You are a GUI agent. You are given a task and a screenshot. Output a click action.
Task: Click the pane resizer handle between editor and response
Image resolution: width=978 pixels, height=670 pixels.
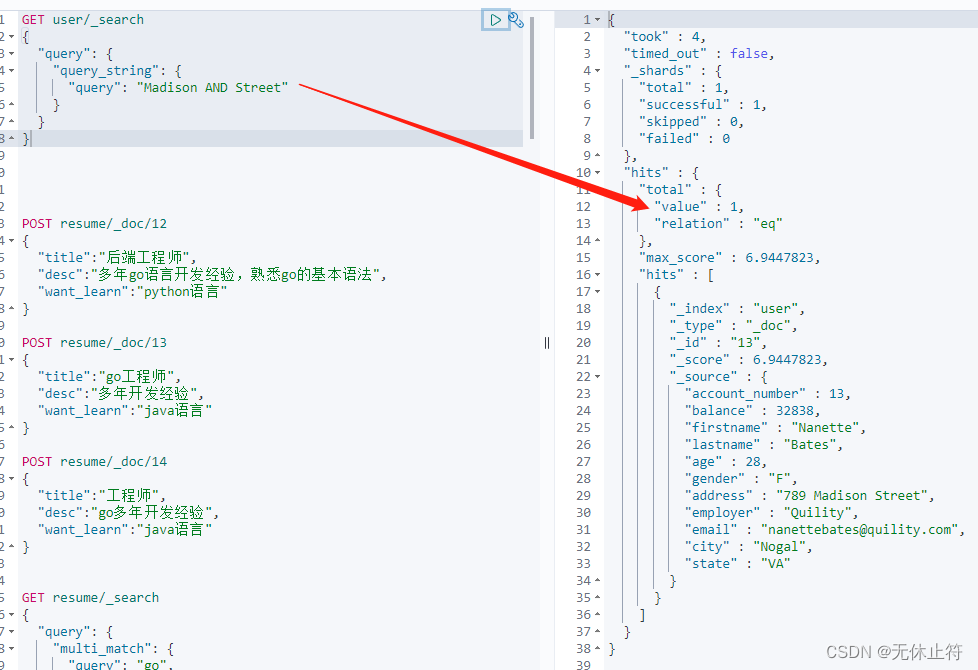[547, 342]
